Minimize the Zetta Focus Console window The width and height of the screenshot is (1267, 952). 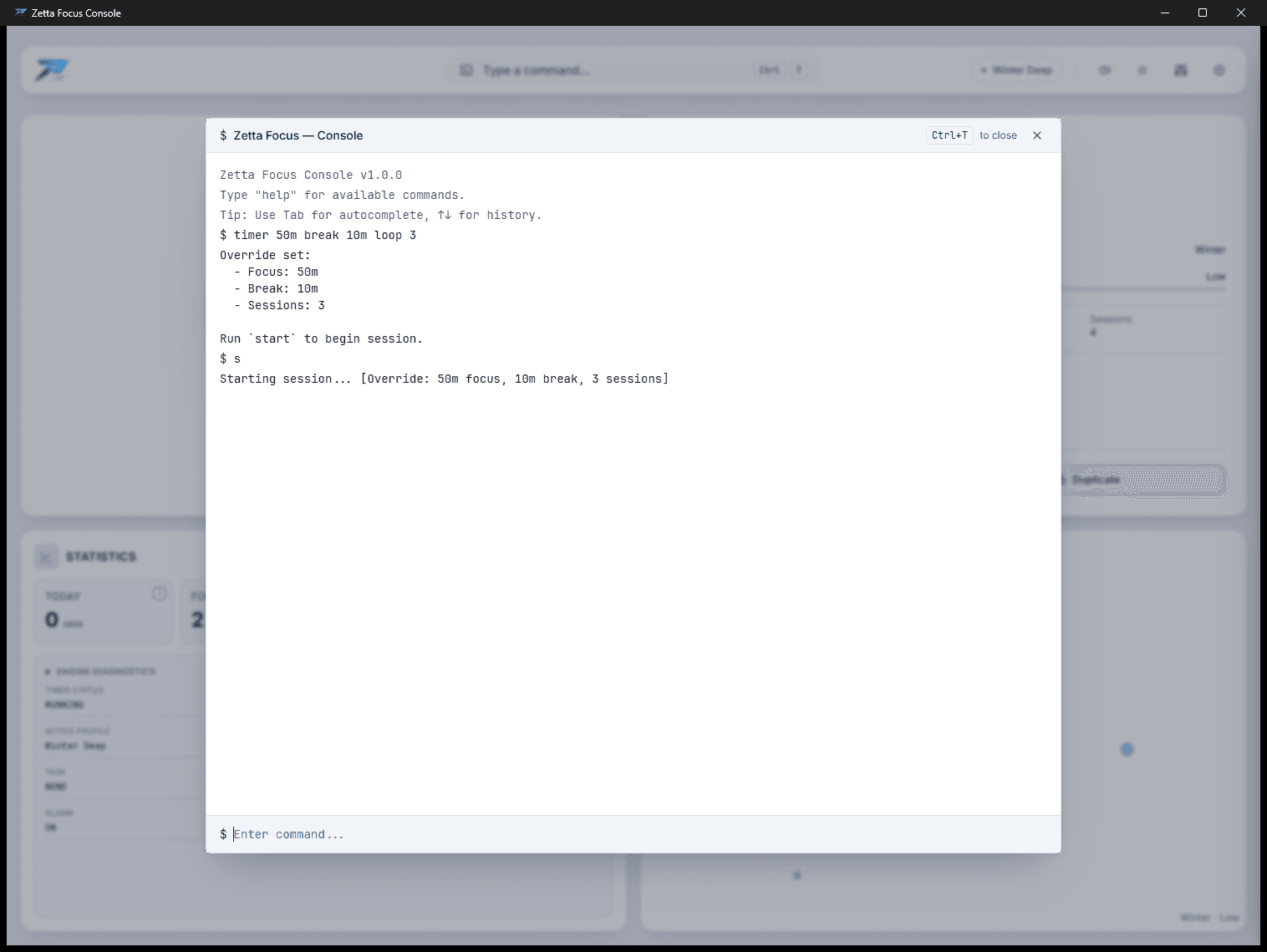(1165, 13)
